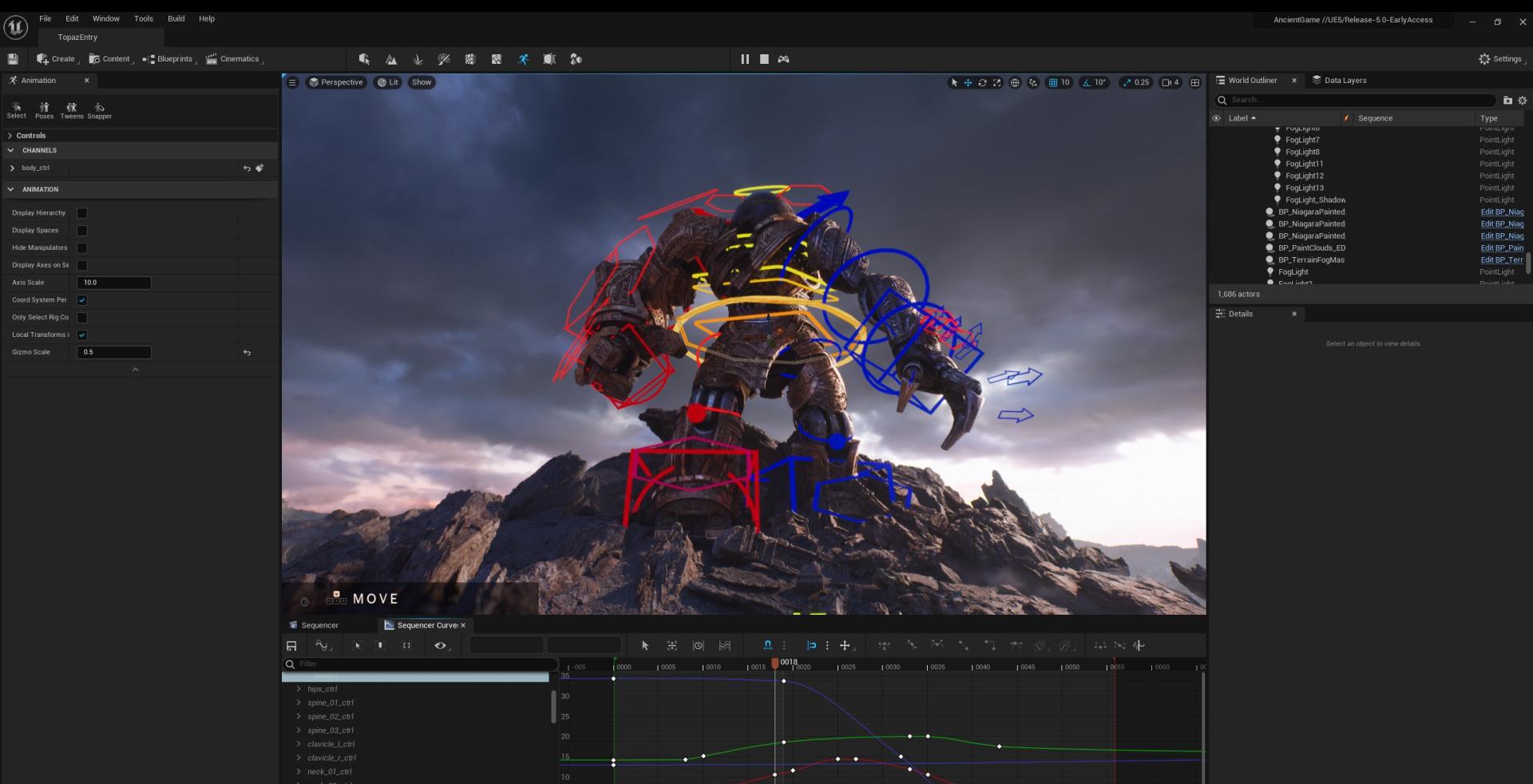
Task: Collapse the CHANNELS section
Action: pos(10,150)
